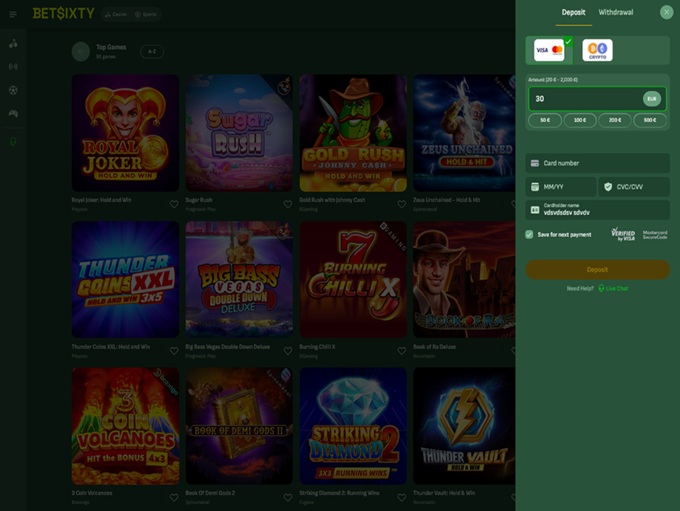The height and width of the screenshot is (511, 680).
Task: Close the deposit panel
Action: [x=666, y=12]
